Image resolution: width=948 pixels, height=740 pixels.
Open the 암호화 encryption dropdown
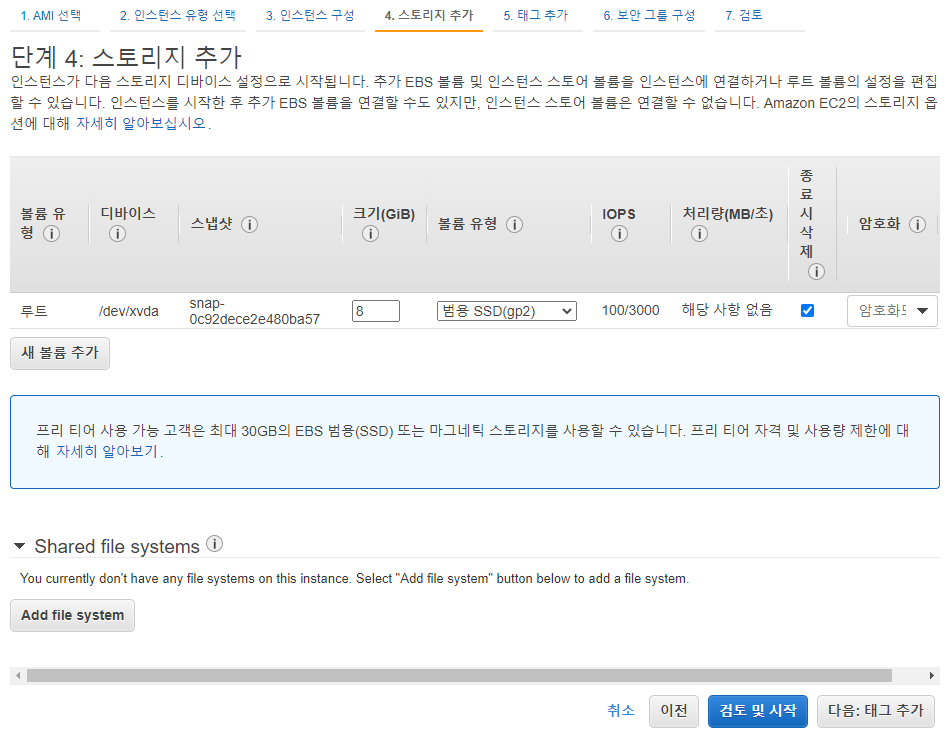(x=892, y=311)
